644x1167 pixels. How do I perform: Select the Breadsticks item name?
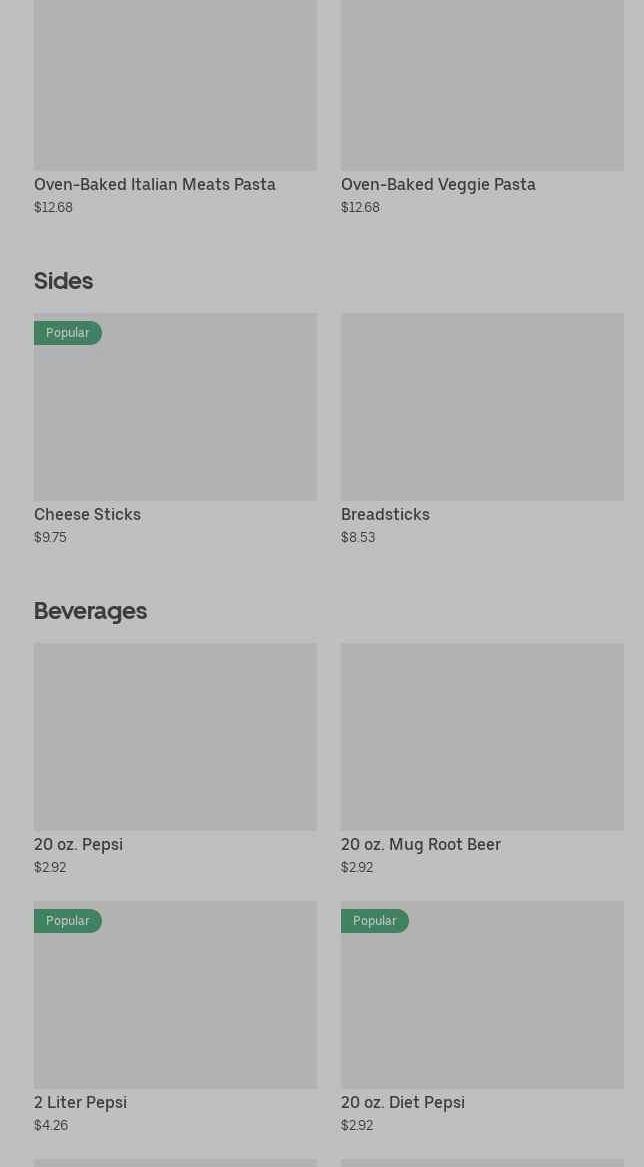[385, 514]
